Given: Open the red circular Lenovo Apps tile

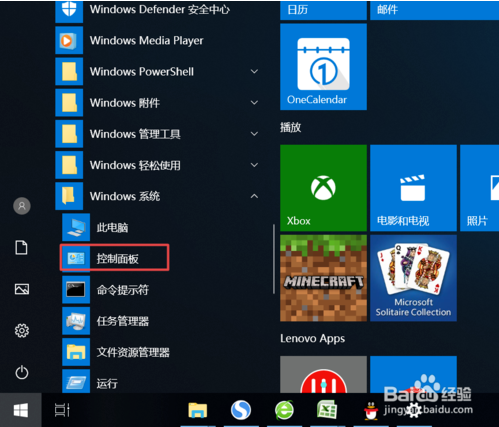Looking at the screenshot, I should tap(323, 374).
